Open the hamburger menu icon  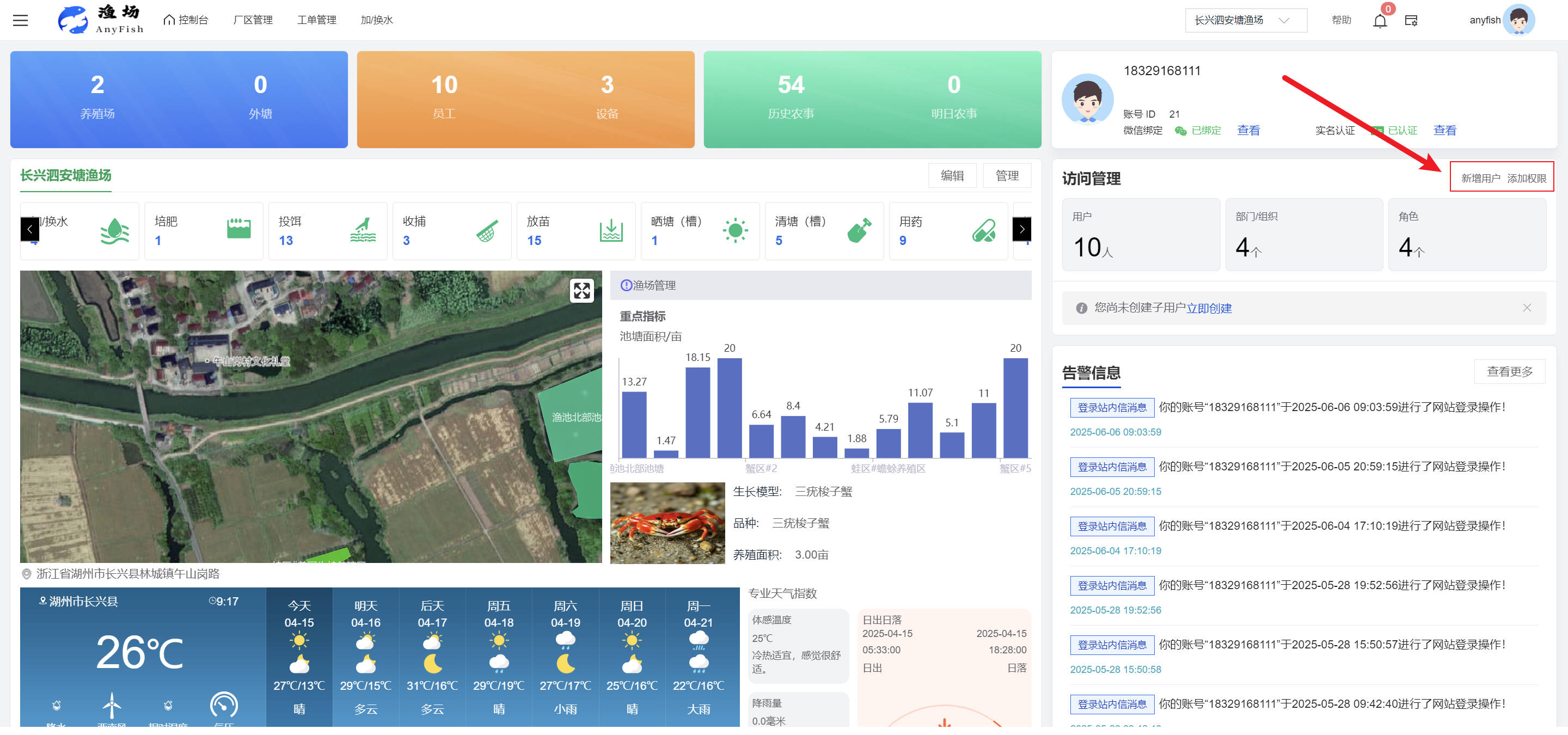pyautogui.click(x=20, y=20)
